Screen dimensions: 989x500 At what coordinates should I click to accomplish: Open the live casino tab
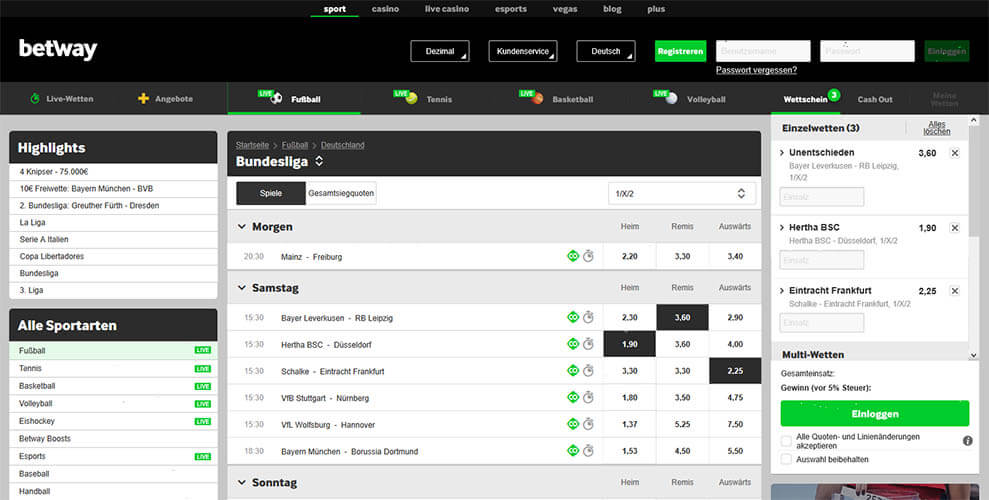click(447, 9)
